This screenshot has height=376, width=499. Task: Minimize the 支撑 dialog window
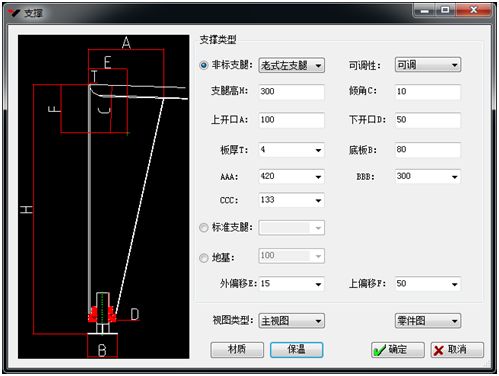(x=424, y=10)
